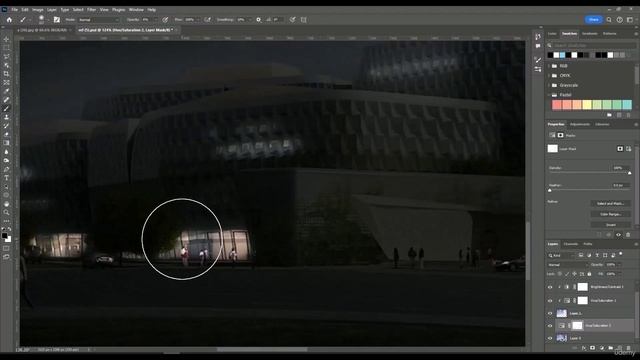Open the Image menu

pyautogui.click(x=38, y=9)
